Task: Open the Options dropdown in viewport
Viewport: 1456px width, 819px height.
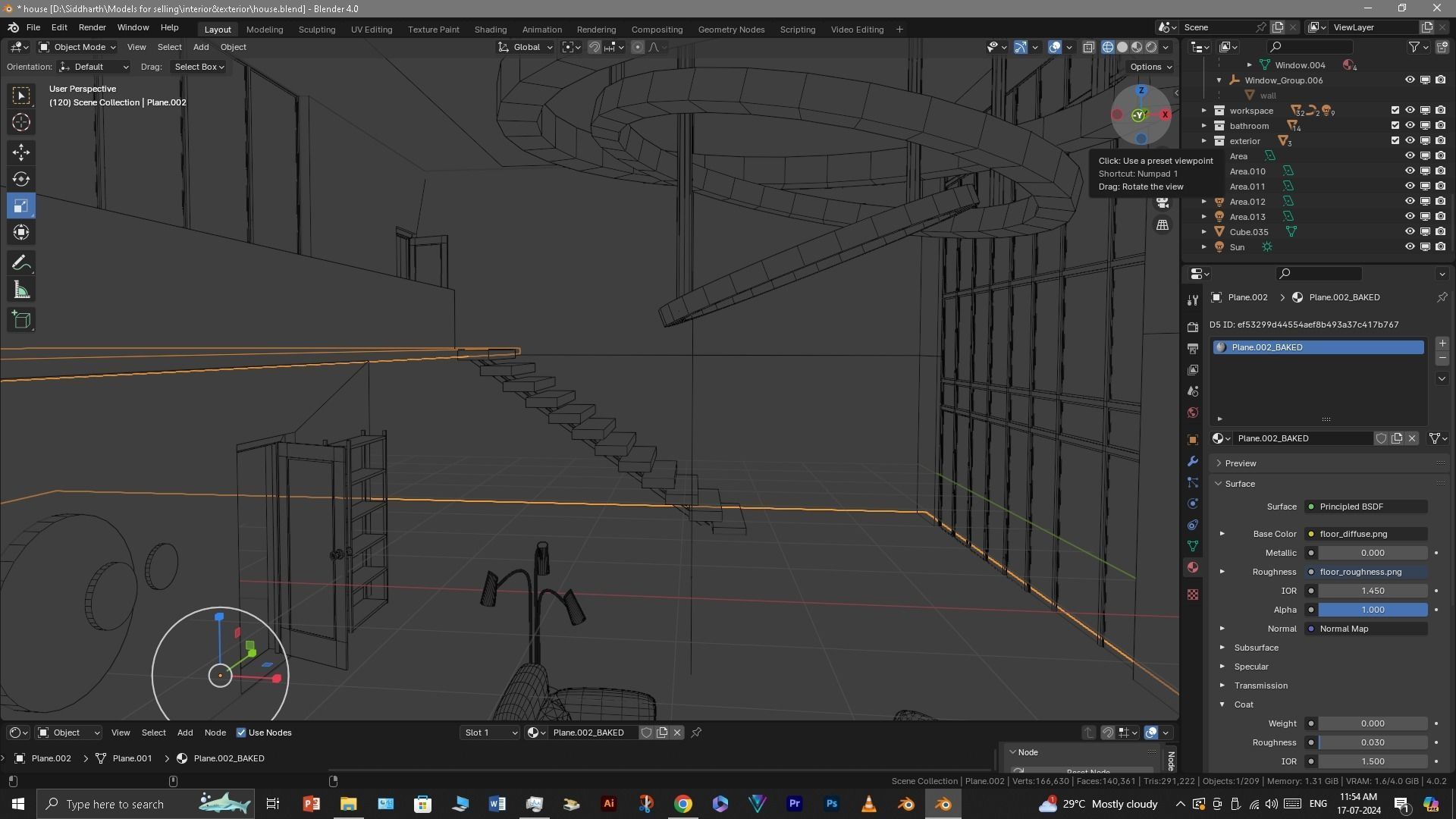Action: point(1150,67)
